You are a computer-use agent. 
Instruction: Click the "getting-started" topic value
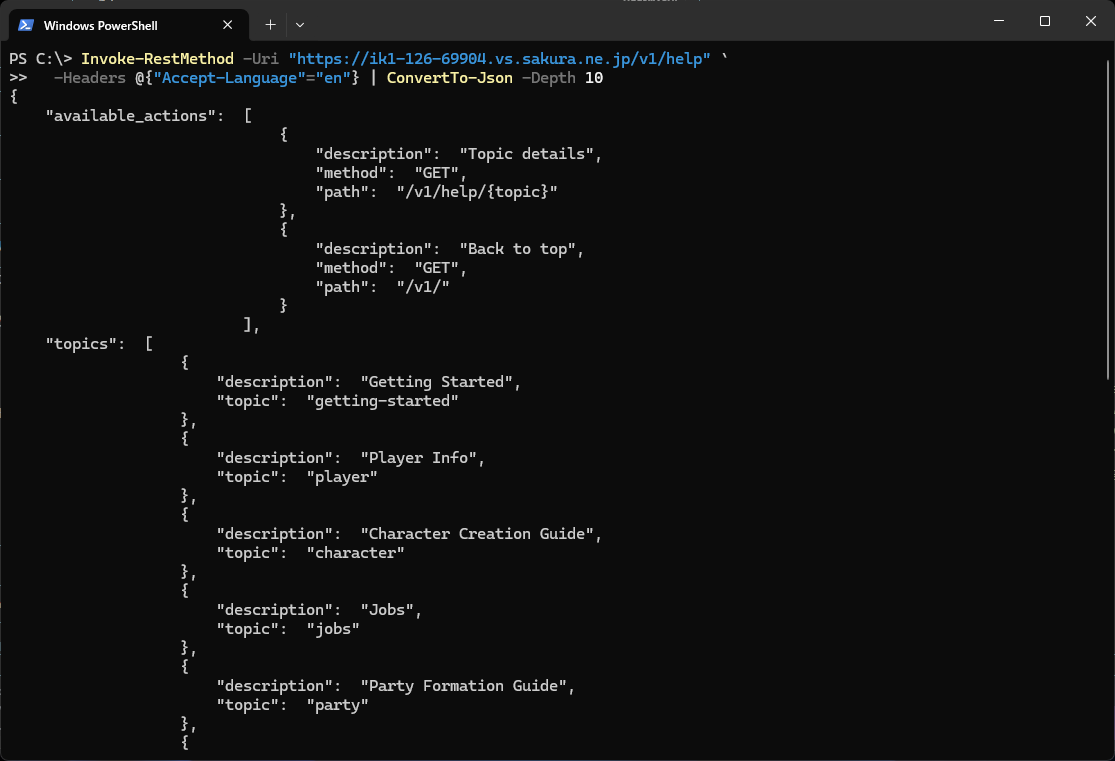[x=382, y=401]
